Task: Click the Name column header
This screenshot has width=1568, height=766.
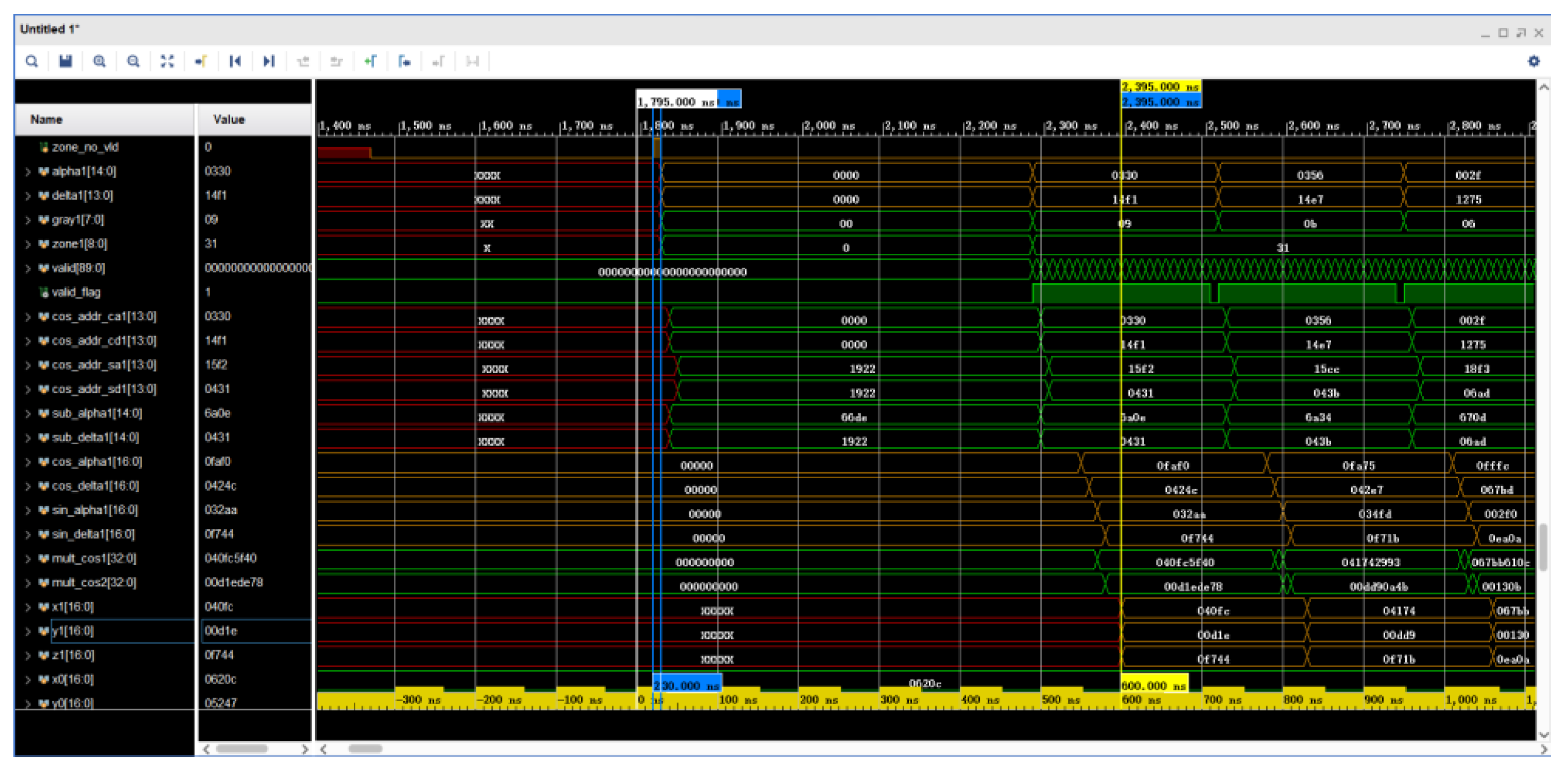Action: pyautogui.click(x=47, y=120)
